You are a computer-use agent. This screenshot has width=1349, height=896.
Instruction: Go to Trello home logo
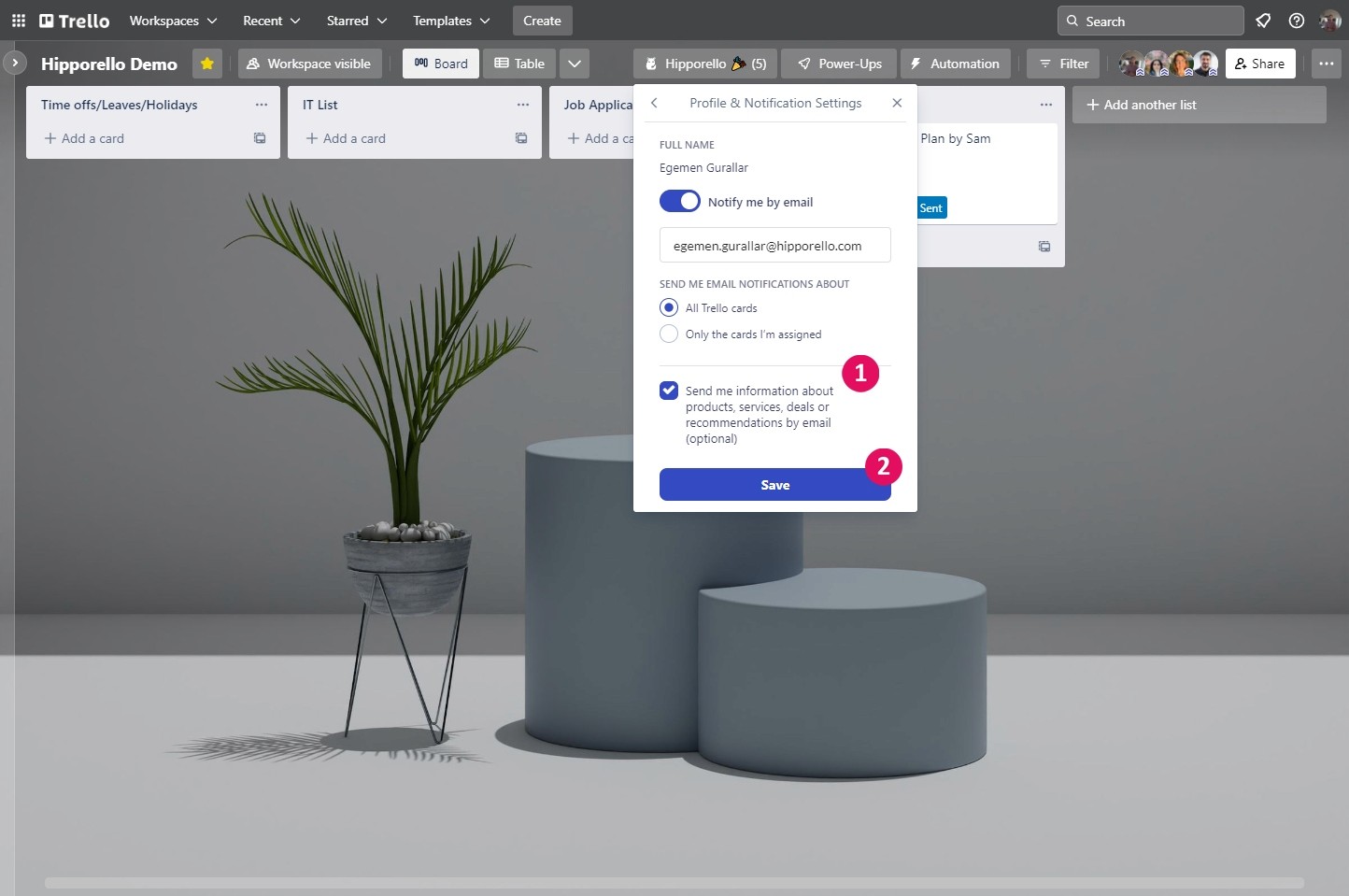(74, 21)
